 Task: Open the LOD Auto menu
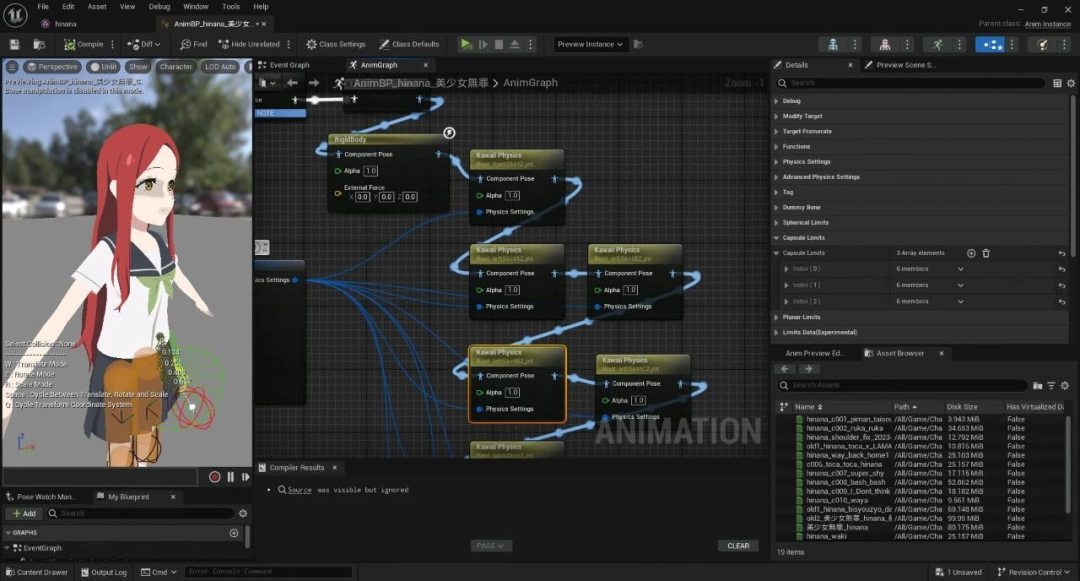pos(220,67)
